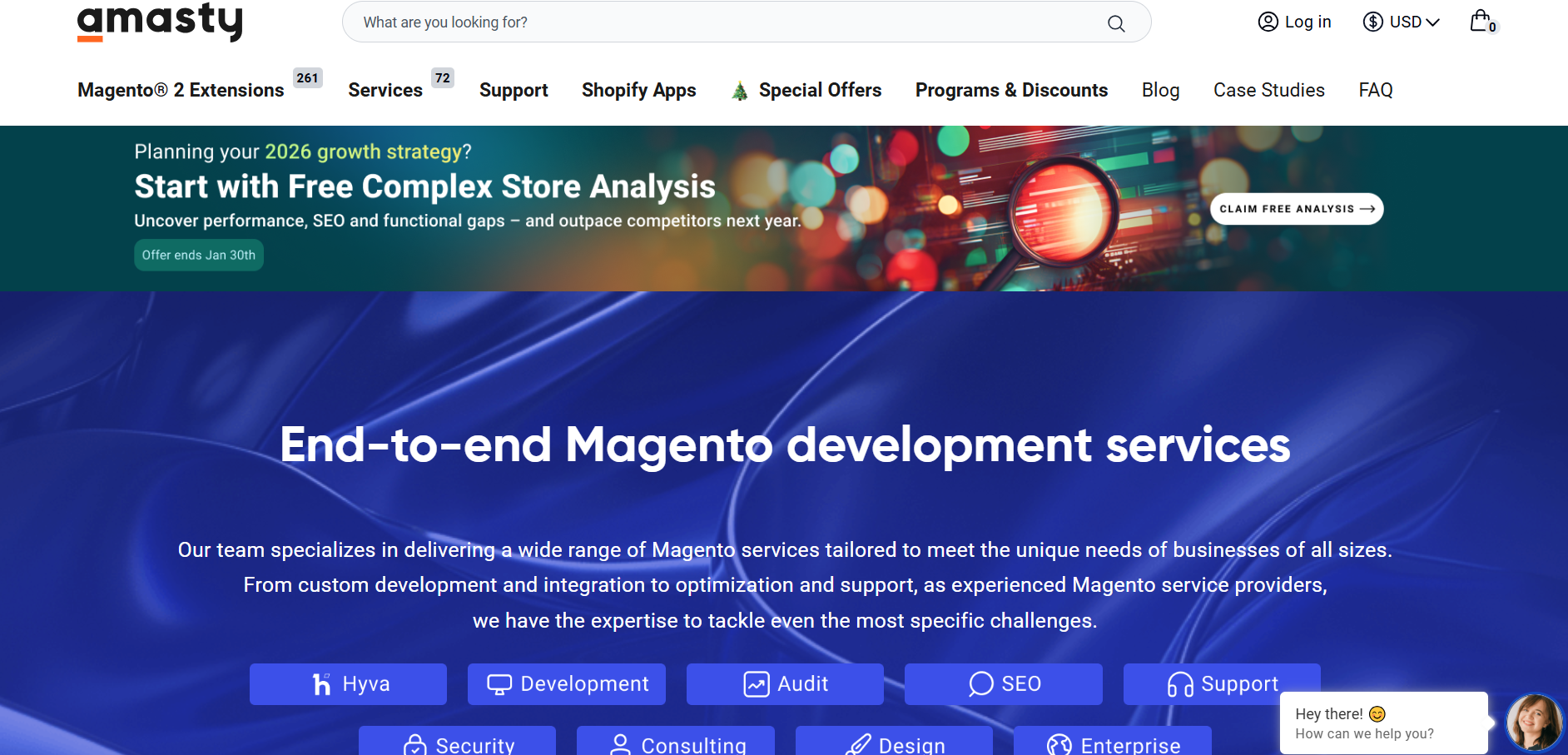Click the Log in user icon
The height and width of the screenshot is (755, 1568).
[x=1268, y=22]
